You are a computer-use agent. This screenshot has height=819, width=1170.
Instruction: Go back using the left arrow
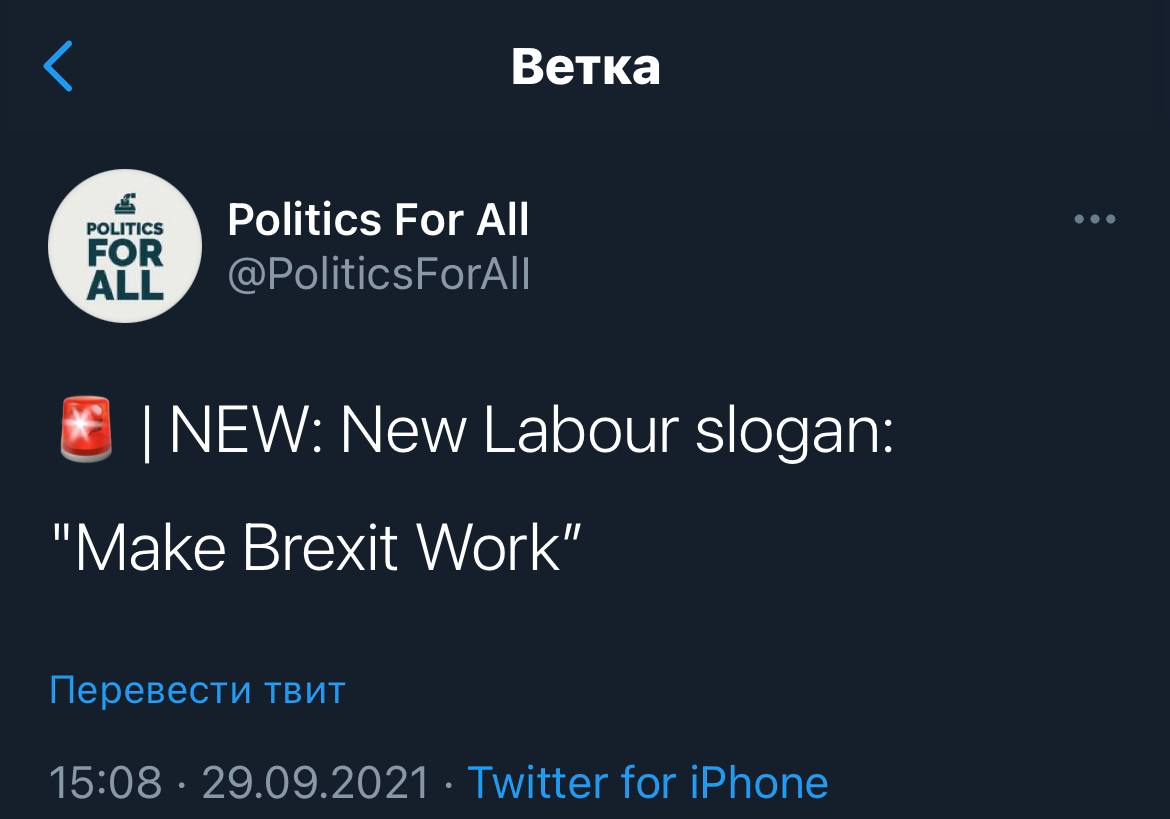[58, 67]
